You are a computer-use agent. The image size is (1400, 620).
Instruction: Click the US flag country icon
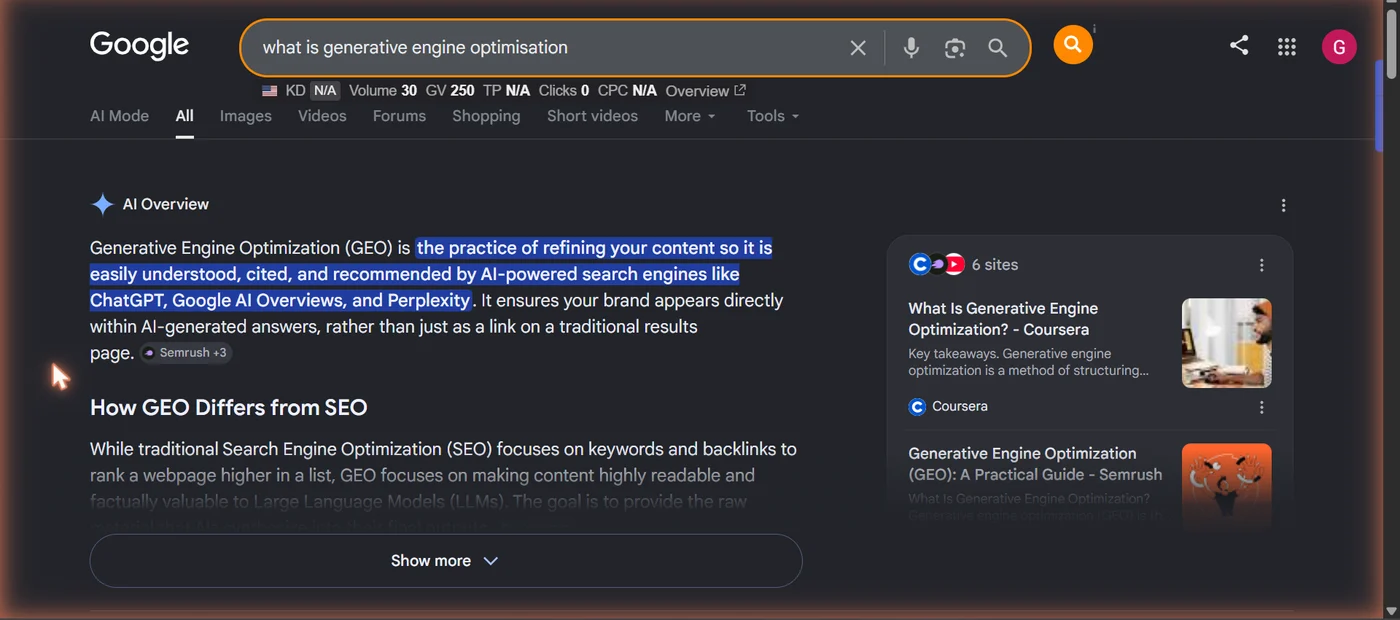(x=270, y=91)
